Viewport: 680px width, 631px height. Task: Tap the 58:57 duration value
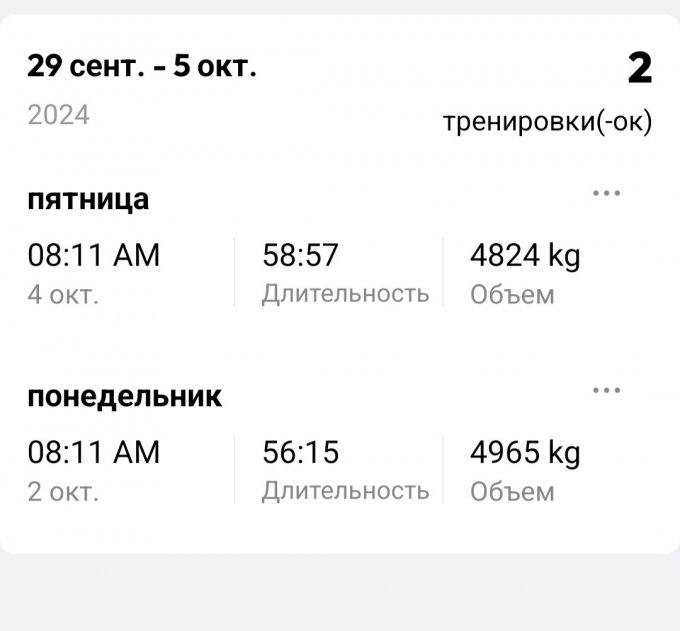(300, 256)
